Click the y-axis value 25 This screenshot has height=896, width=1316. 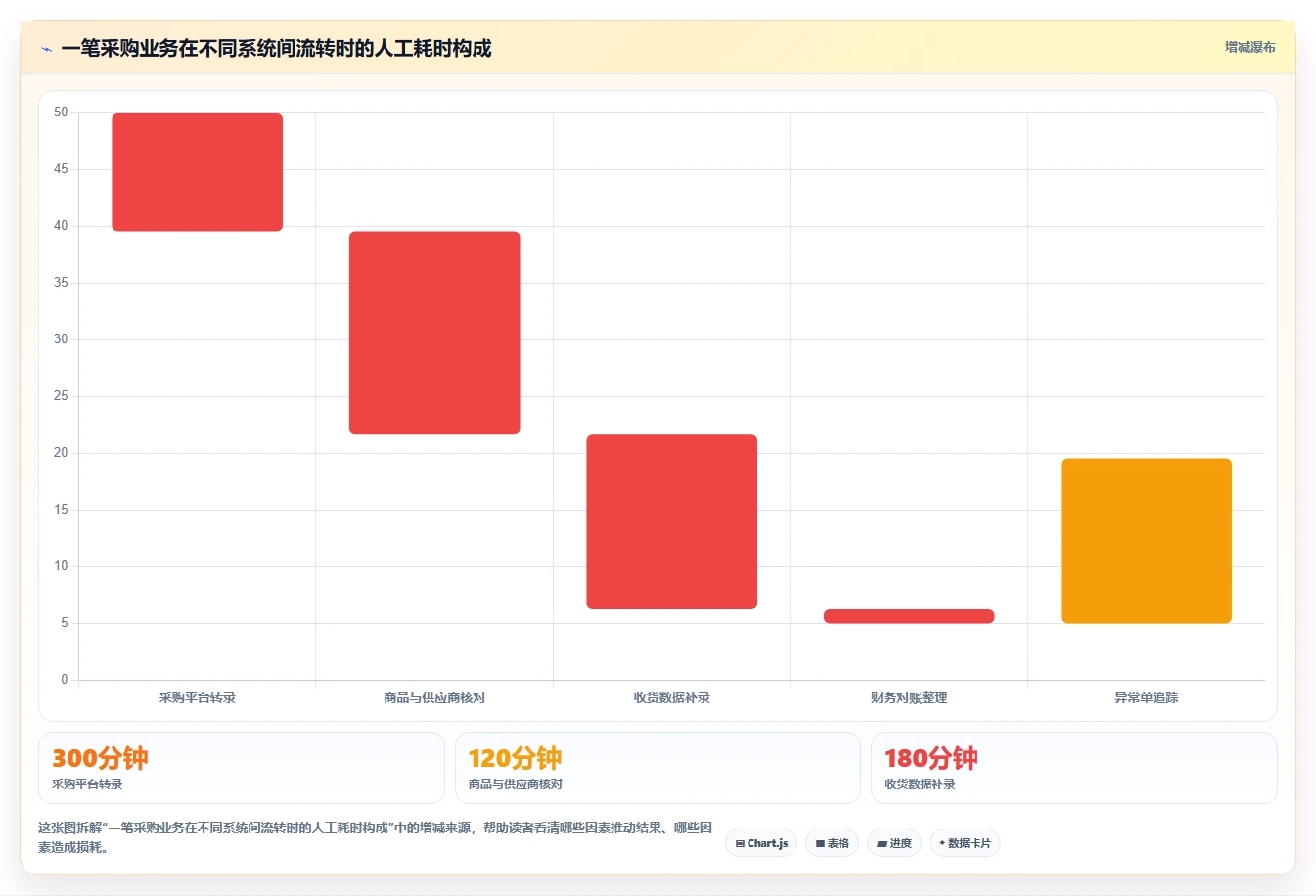point(61,396)
